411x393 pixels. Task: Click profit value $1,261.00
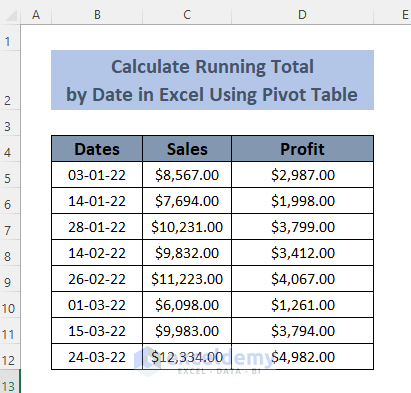302,305
